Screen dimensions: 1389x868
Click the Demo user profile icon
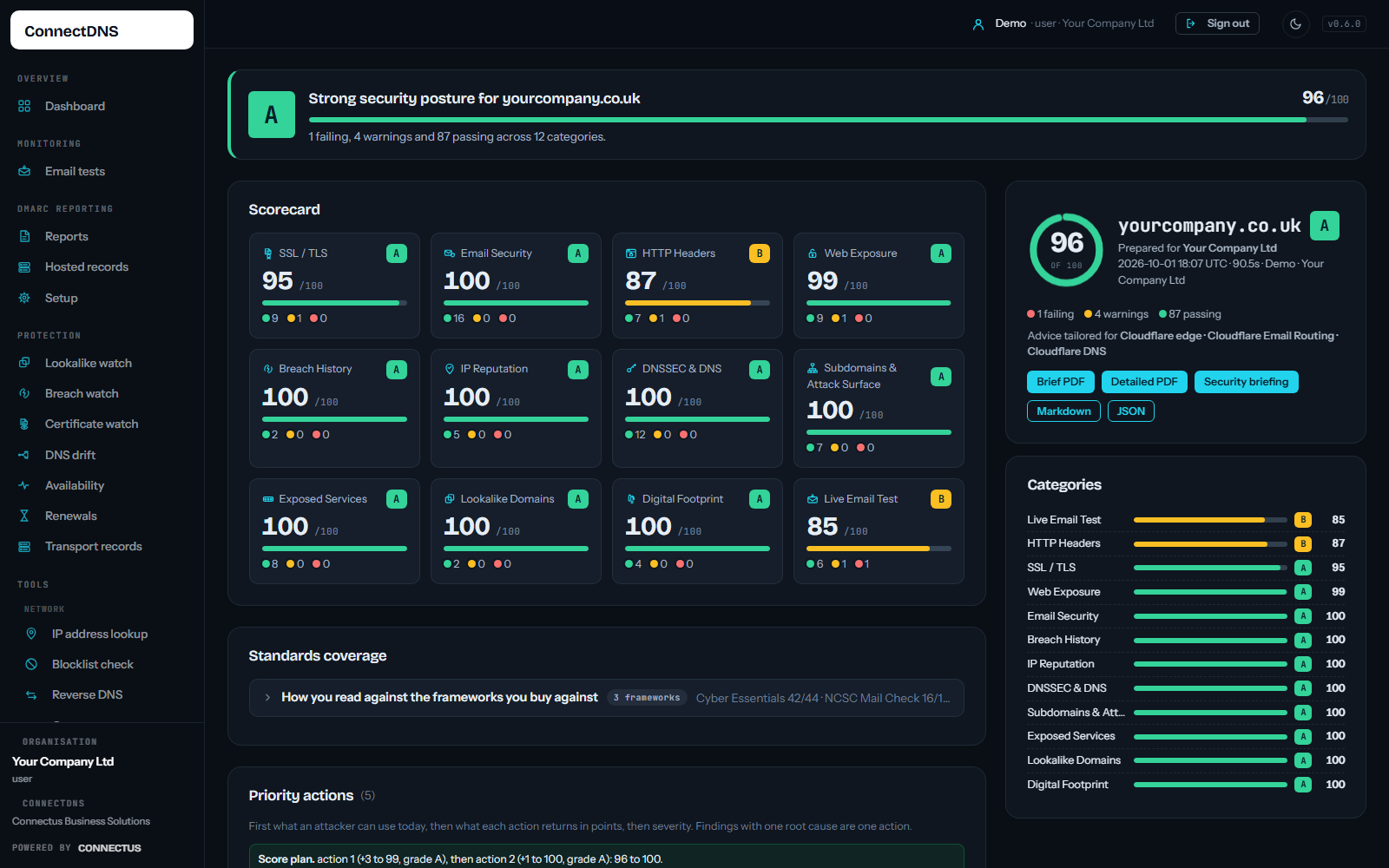[978, 24]
